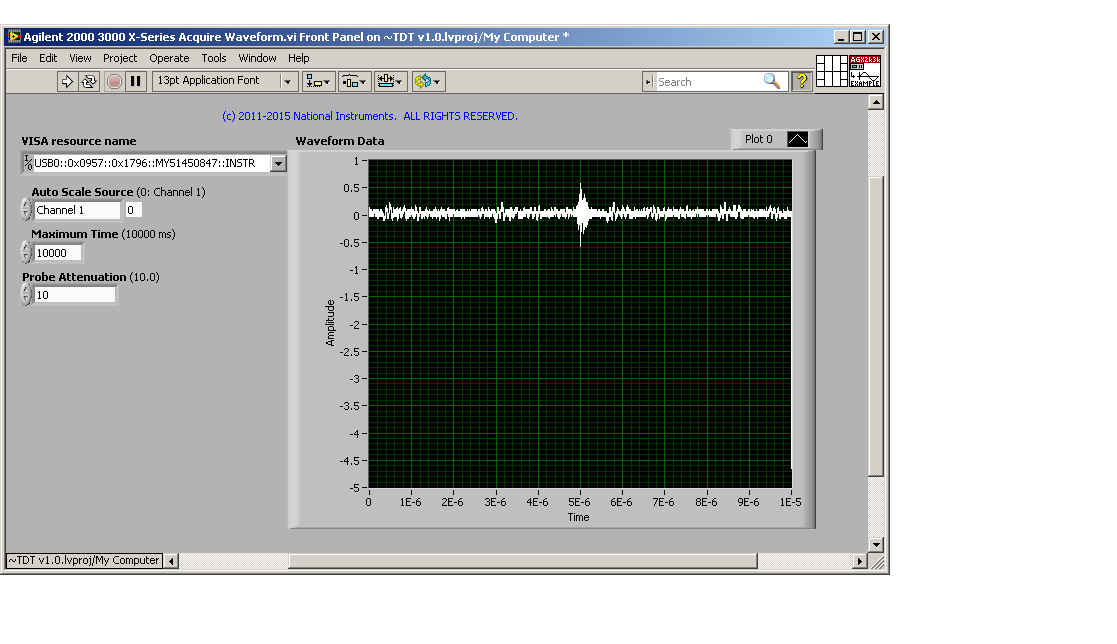
Task: Click the -5 amplitude axis value
Action: click(x=354, y=488)
